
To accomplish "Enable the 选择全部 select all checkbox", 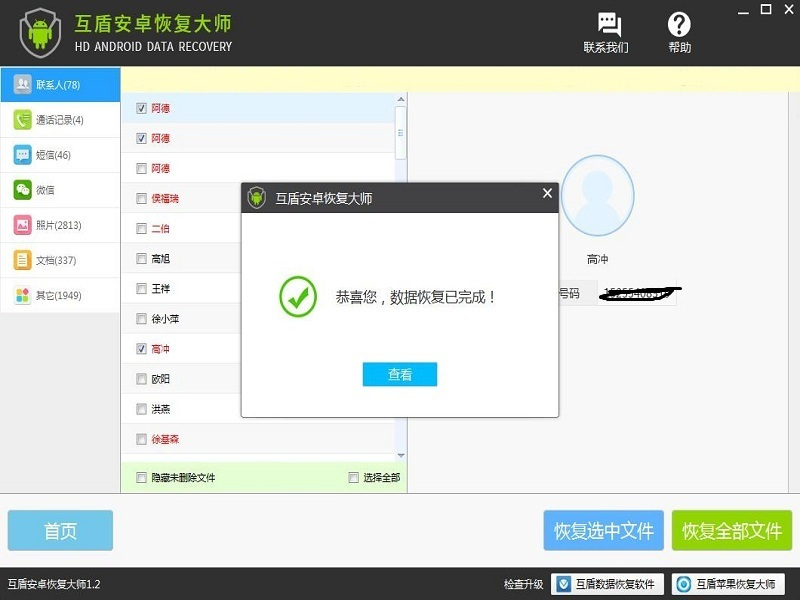I will 352,479.
